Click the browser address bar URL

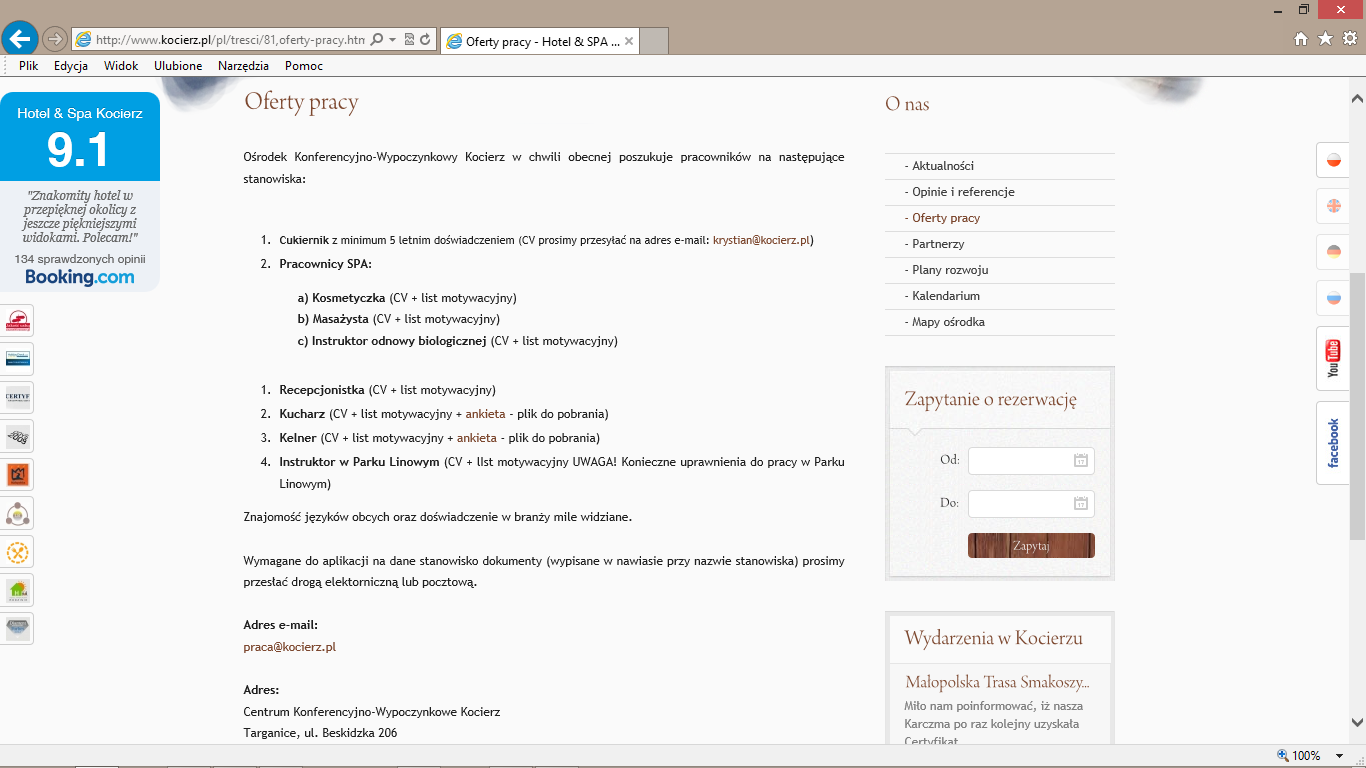click(x=230, y=40)
